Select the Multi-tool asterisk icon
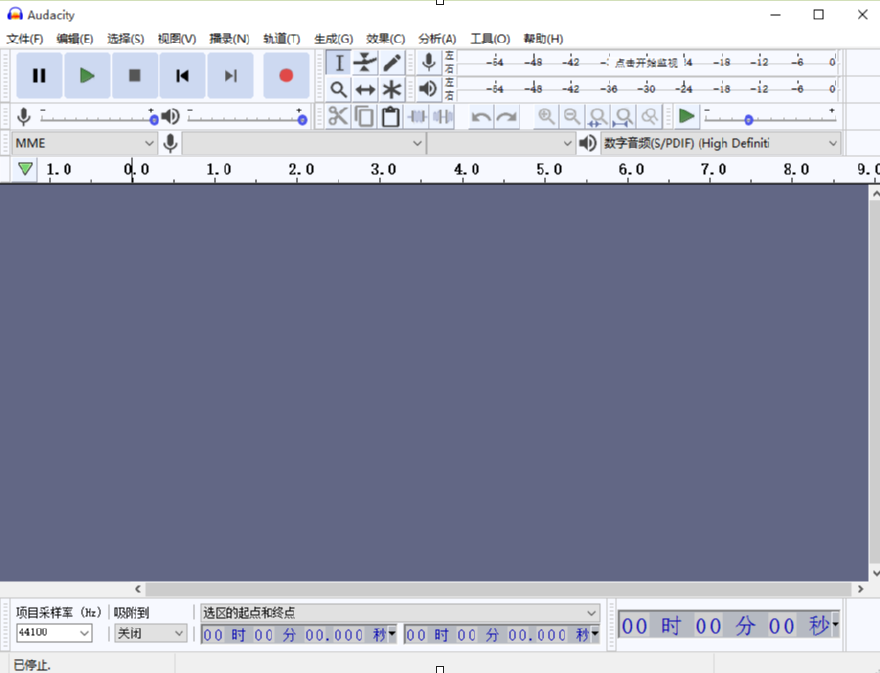This screenshot has height=673, width=880. 392,89
